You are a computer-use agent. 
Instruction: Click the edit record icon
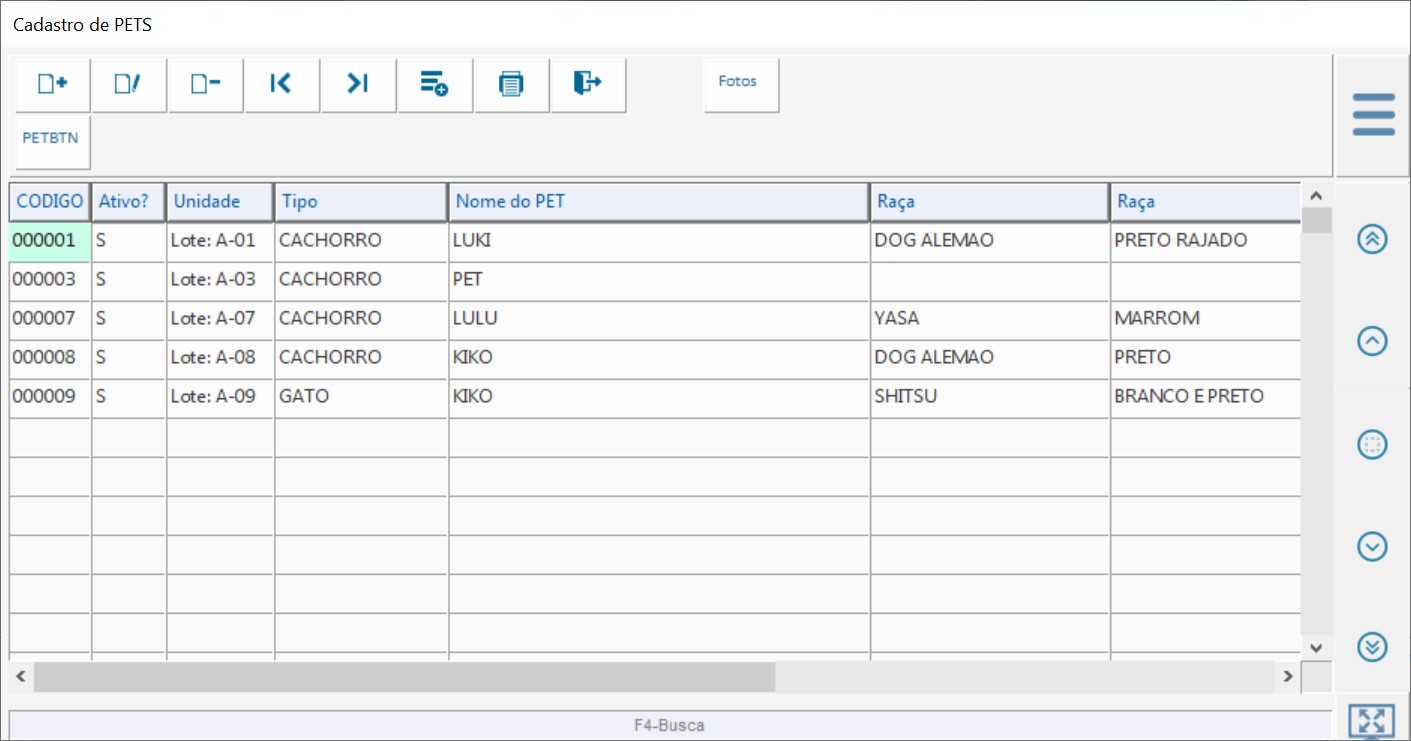(129, 85)
